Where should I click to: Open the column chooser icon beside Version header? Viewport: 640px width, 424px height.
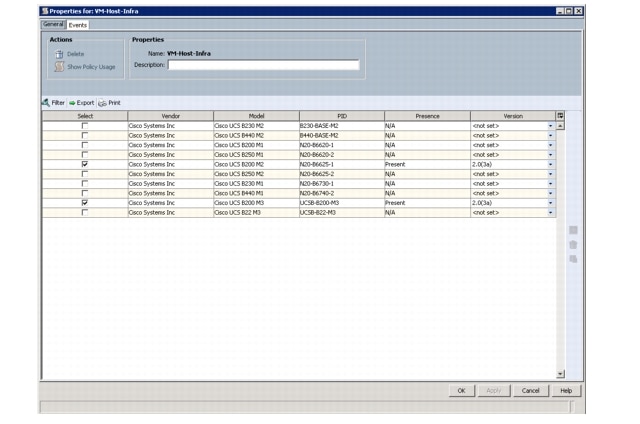pos(560,116)
